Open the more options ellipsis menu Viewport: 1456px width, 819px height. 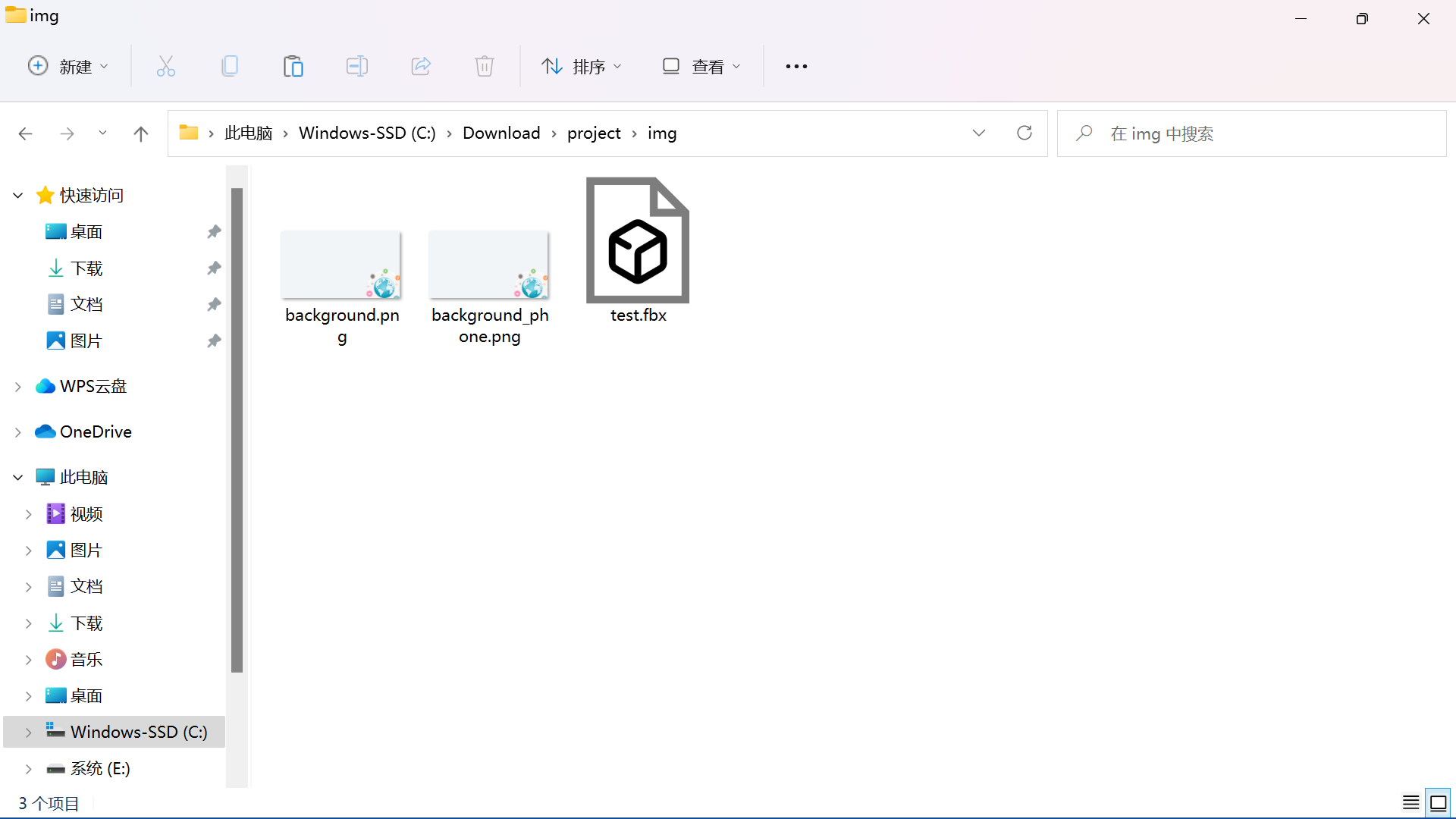796,67
